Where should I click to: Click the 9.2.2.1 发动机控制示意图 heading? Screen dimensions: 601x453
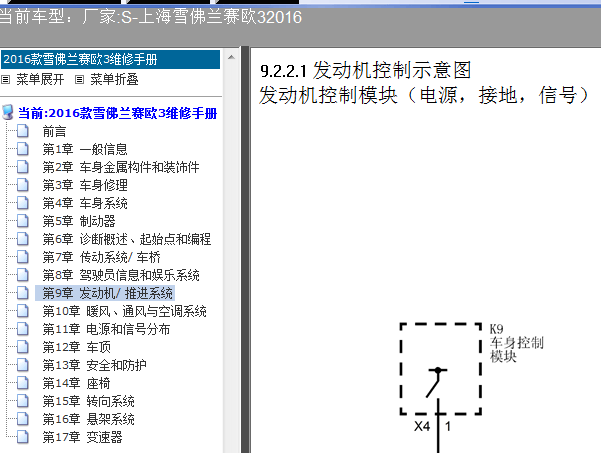[366, 71]
